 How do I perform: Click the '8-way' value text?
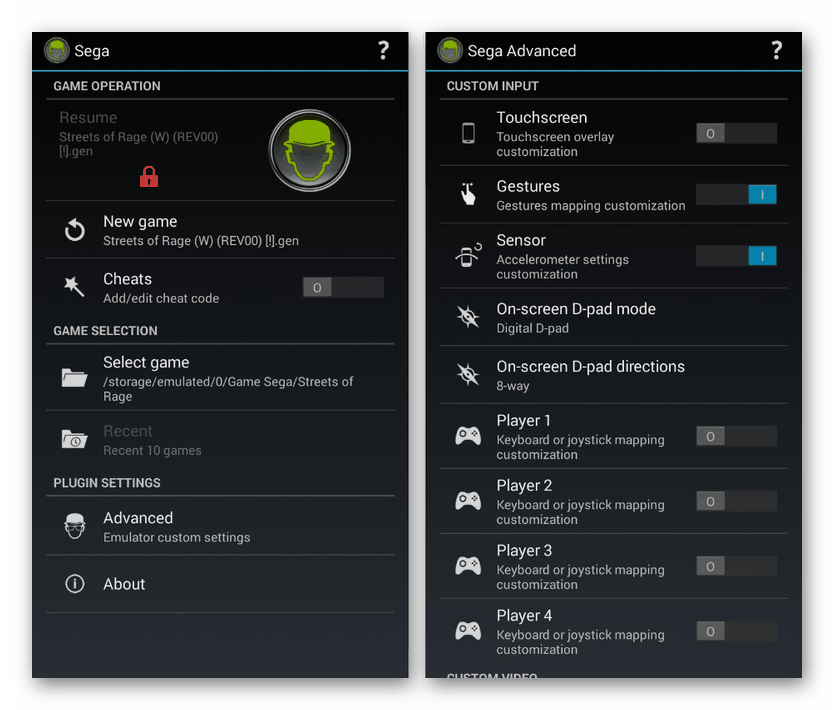coord(513,386)
